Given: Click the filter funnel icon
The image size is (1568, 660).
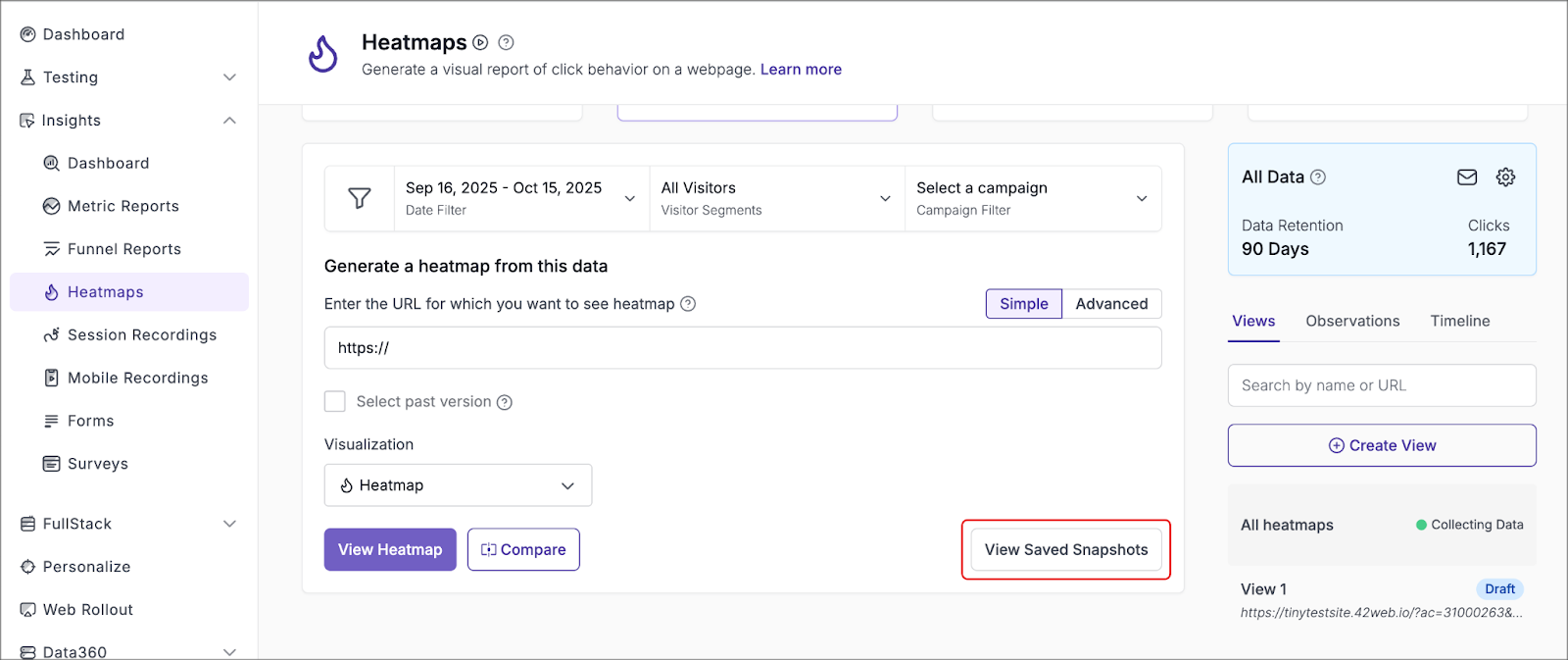Looking at the screenshot, I should pyautogui.click(x=360, y=198).
